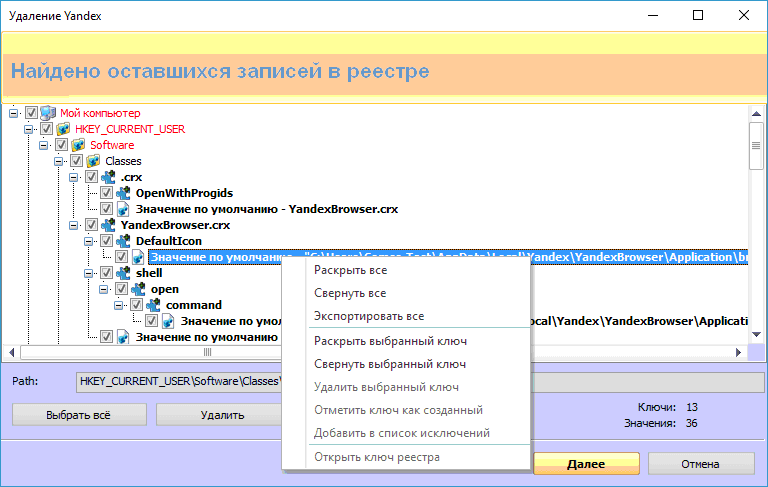Click the Path field showing HKEY_CURRENT_USER\Software\Classes
768x487 pixels.
(420, 382)
